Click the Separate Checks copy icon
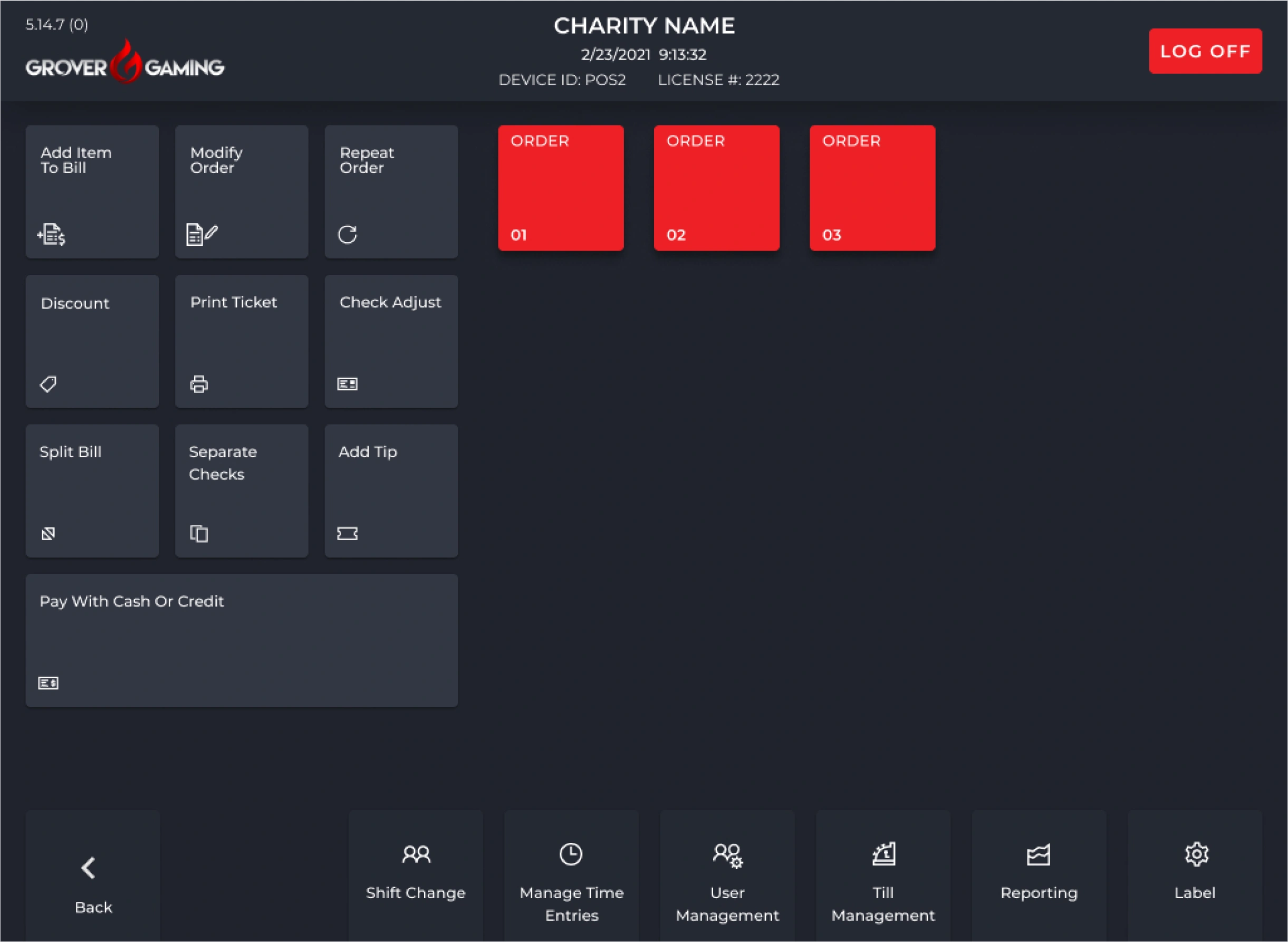The image size is (1288, 942). pyautogui.click(x=198, y=534)
